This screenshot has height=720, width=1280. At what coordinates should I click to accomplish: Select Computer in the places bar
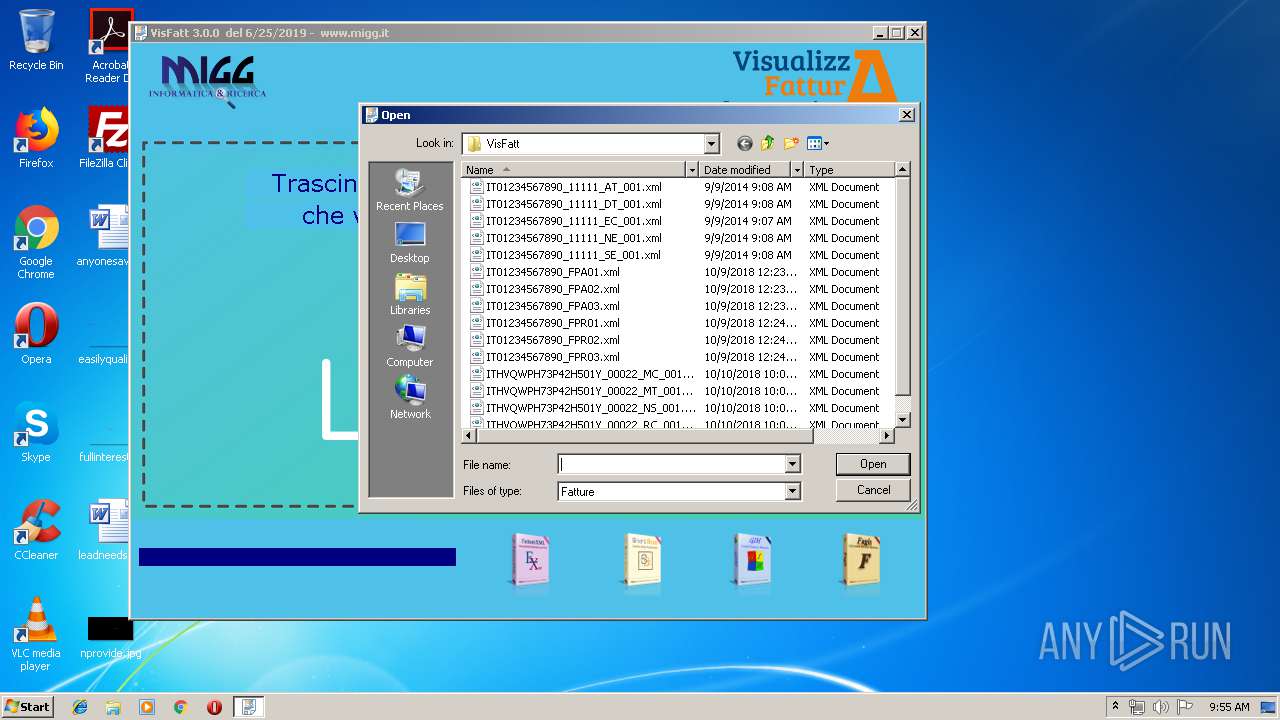coord(410,346)
